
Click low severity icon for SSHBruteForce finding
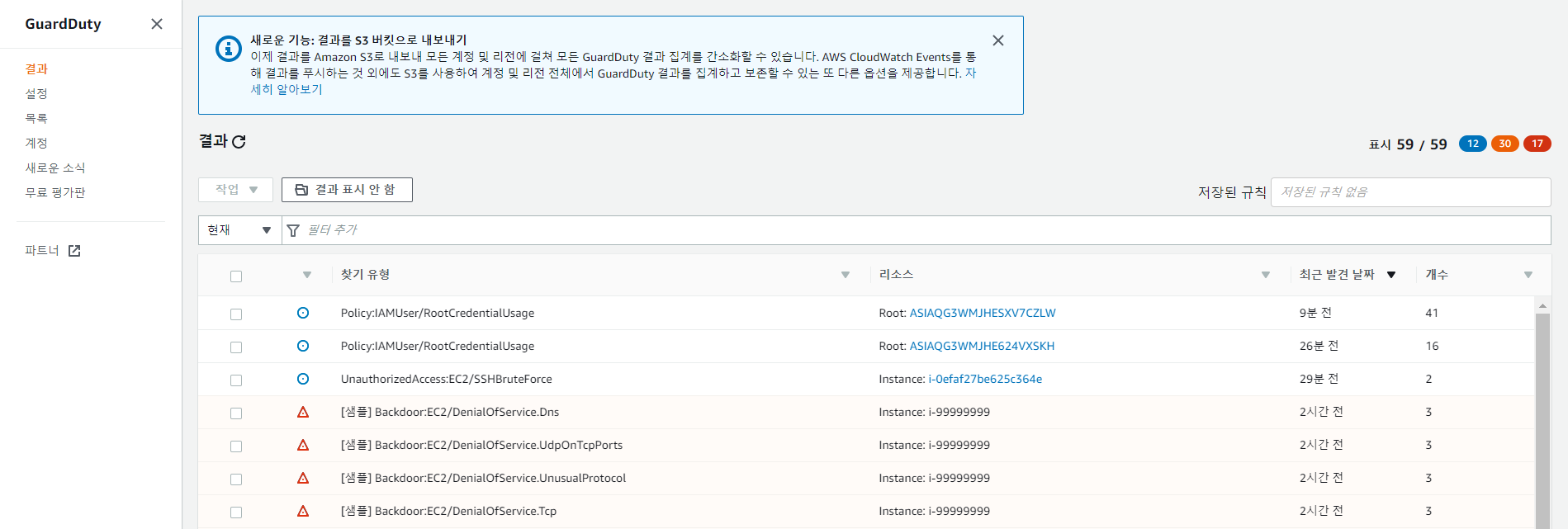[303, 379]
